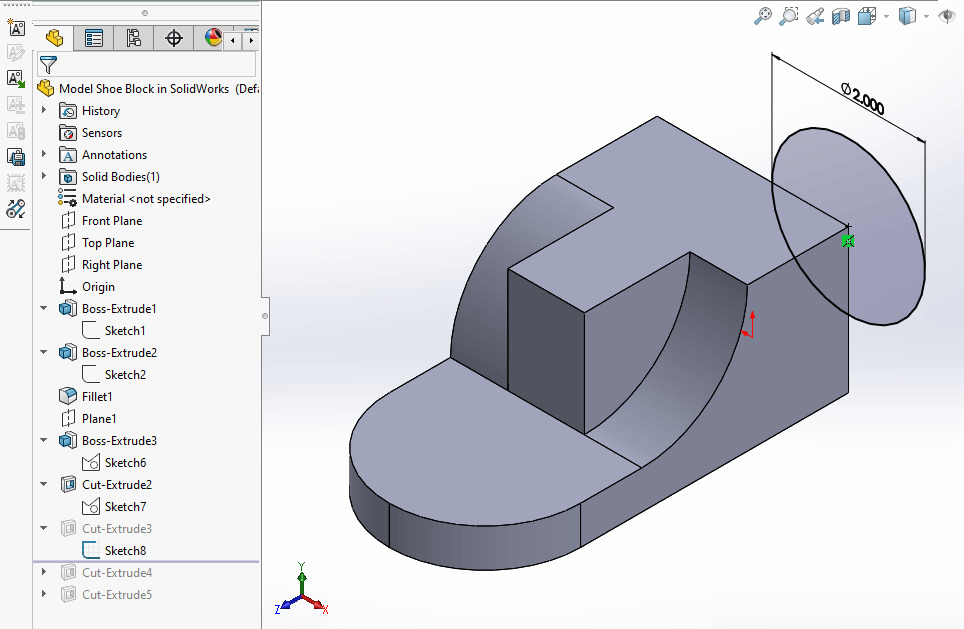
Task: Select Fillet1 in the feature tree
Action: [97, 397]
